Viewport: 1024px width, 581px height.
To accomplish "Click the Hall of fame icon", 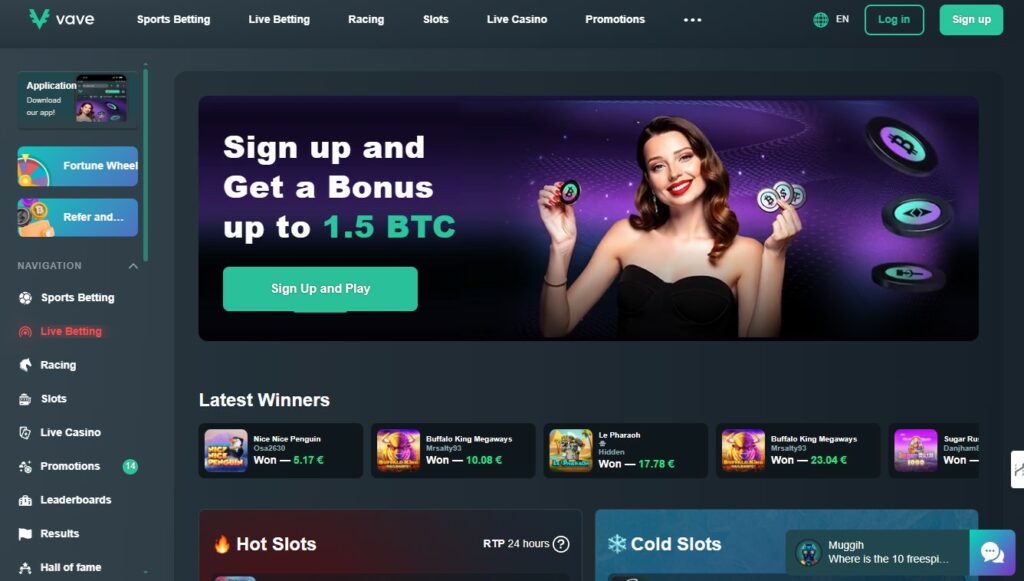I will pos(25,568).
